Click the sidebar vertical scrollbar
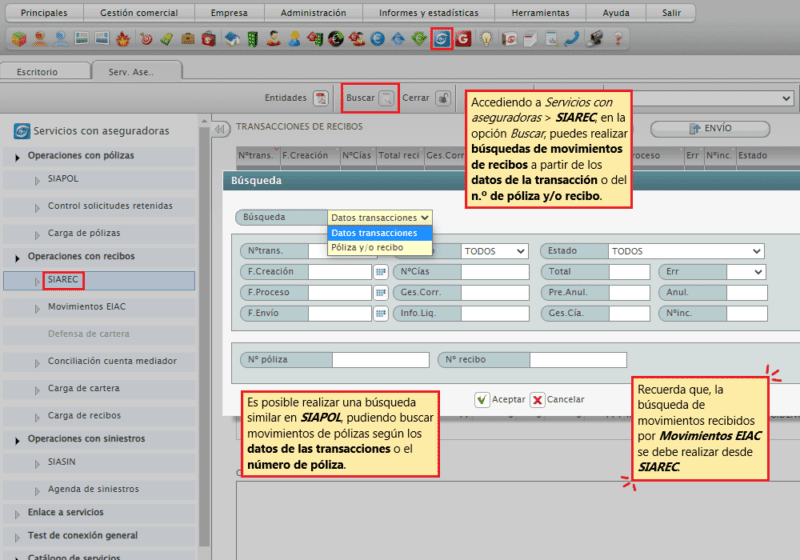 [x=204, y=337]
